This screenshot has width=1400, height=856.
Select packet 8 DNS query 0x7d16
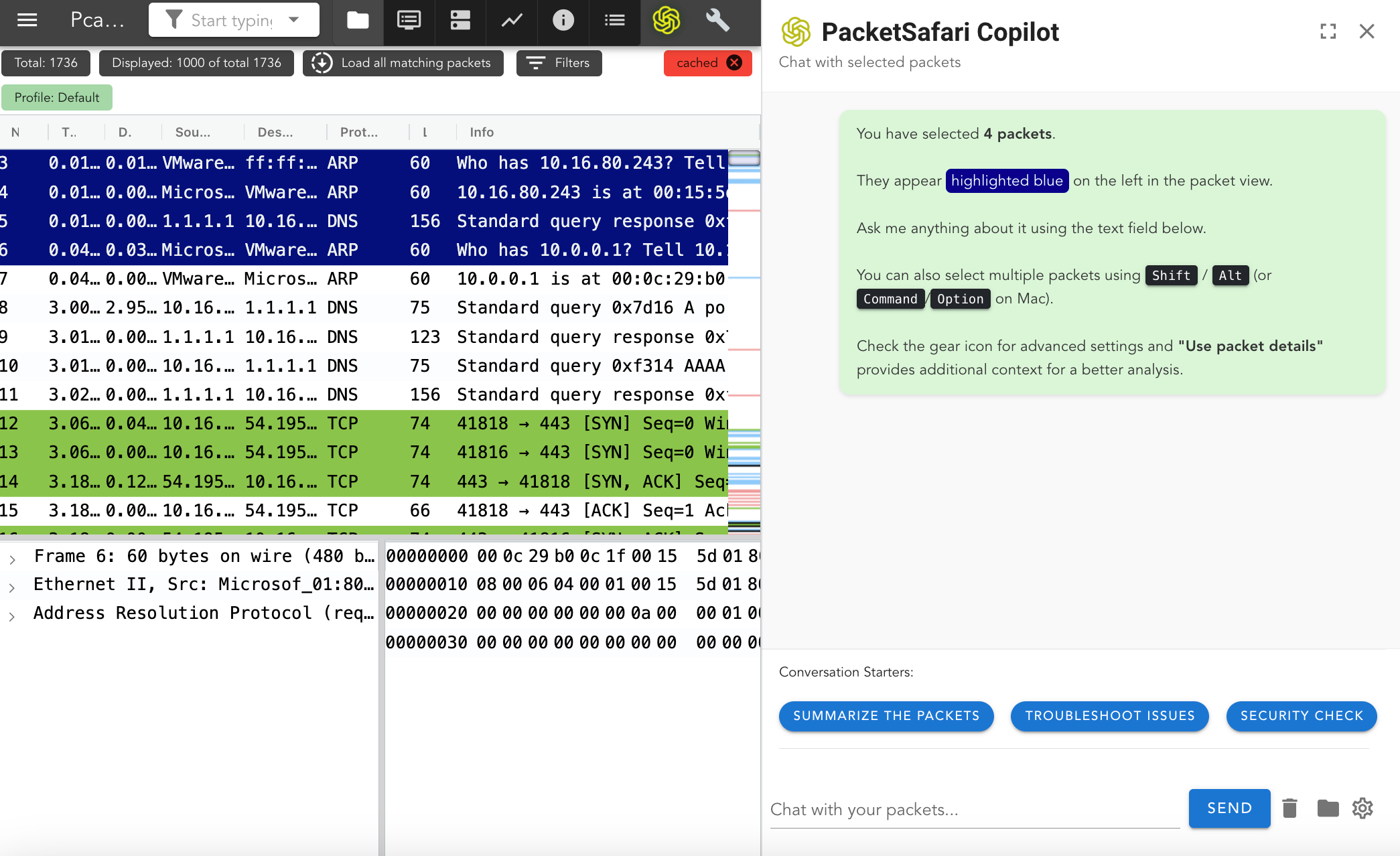click(x=364, y=307)
